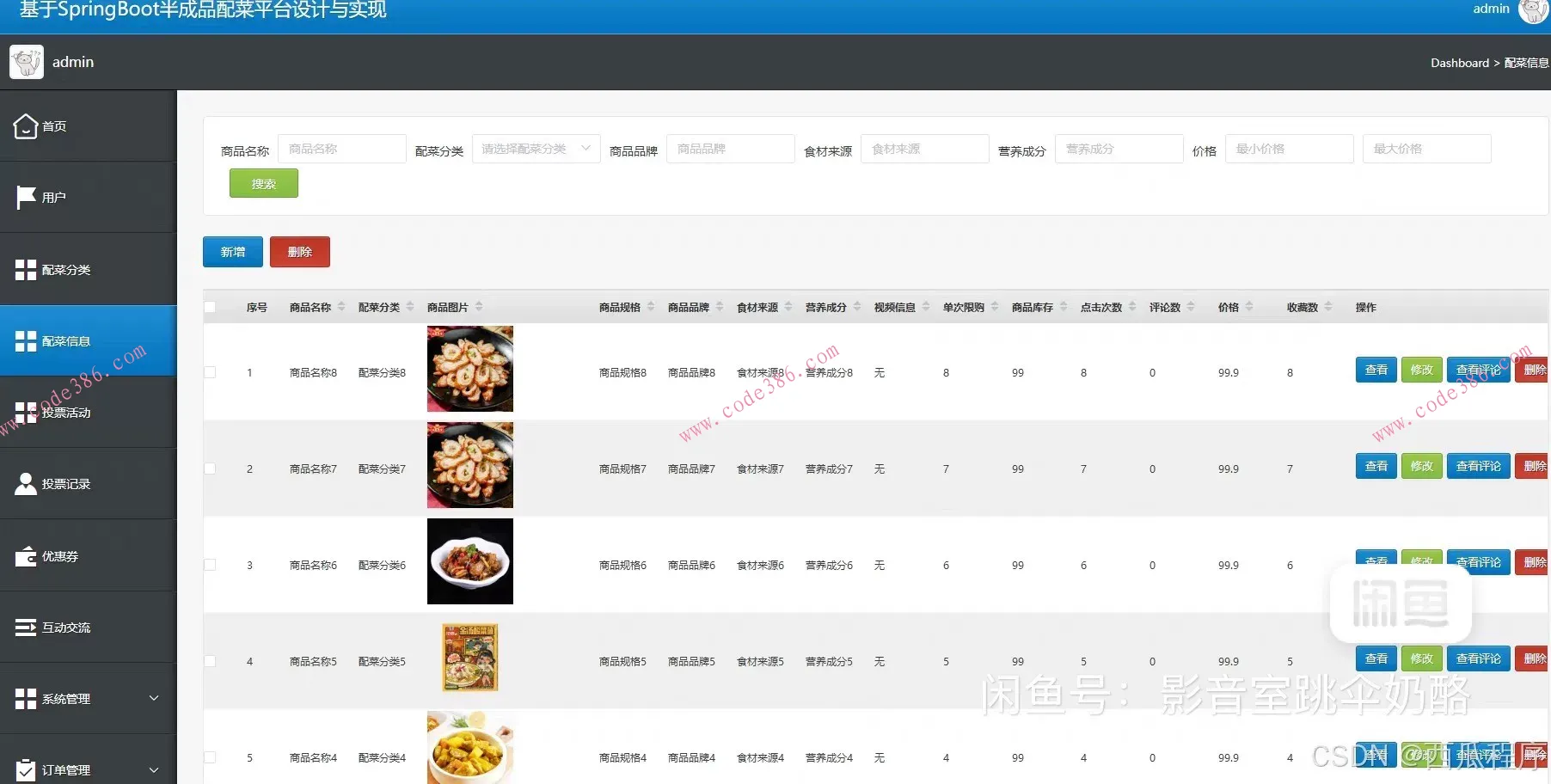Click the 商品品牌 search input field
Viewport: 1551px width, 784px height.
pyautogui.click(x=731, y=149)
